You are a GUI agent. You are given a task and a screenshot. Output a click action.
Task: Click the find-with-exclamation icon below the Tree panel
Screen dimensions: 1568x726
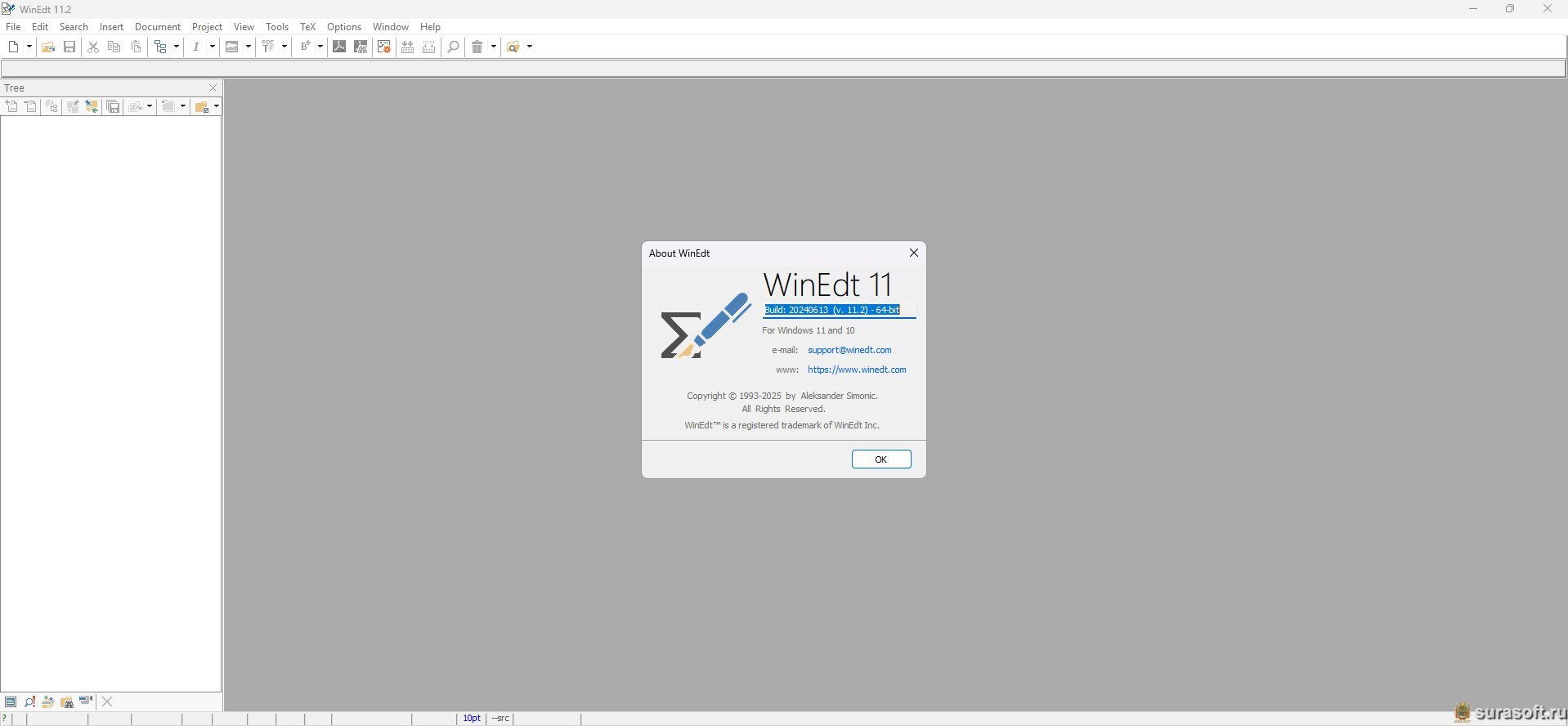point(30,701)
